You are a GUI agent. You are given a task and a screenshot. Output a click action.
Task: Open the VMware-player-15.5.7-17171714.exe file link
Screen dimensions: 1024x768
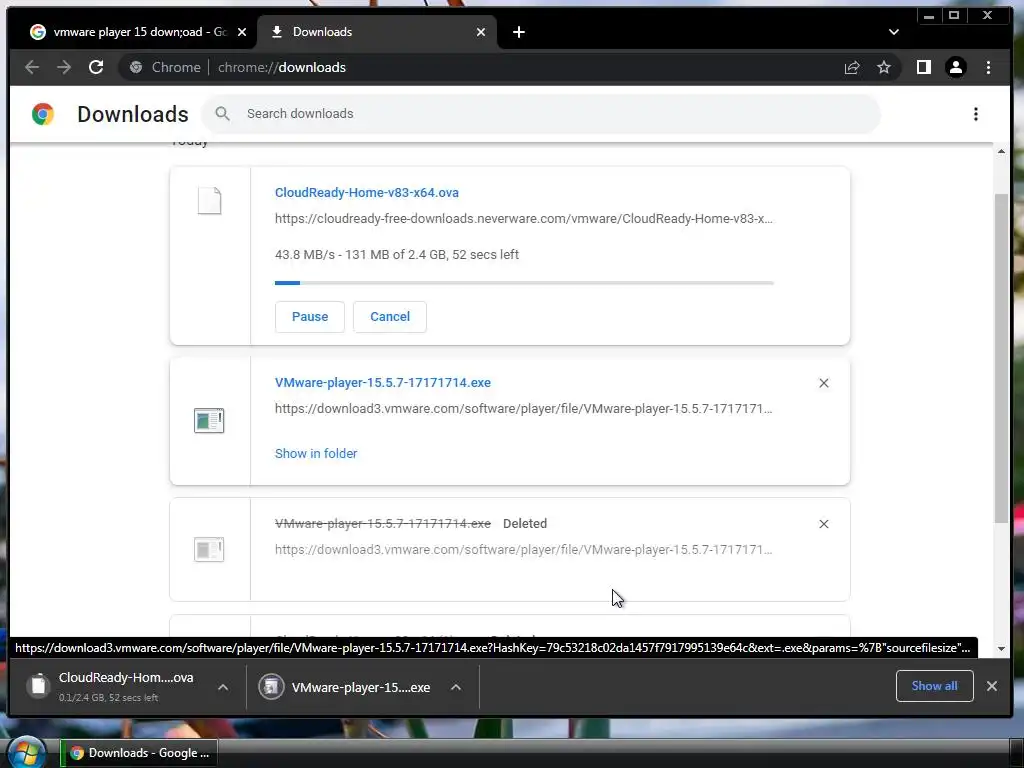coord(383,383)
